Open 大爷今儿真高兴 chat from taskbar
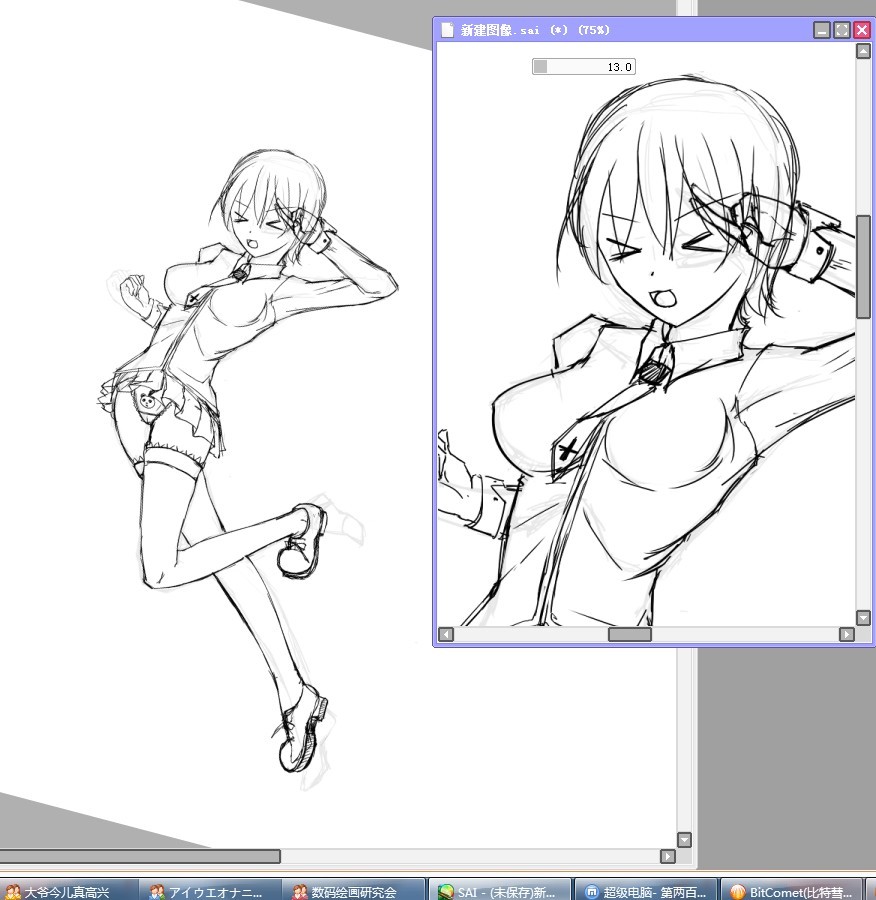The height and width of the screenshot is (900, 876). click(x=68, y=891)
